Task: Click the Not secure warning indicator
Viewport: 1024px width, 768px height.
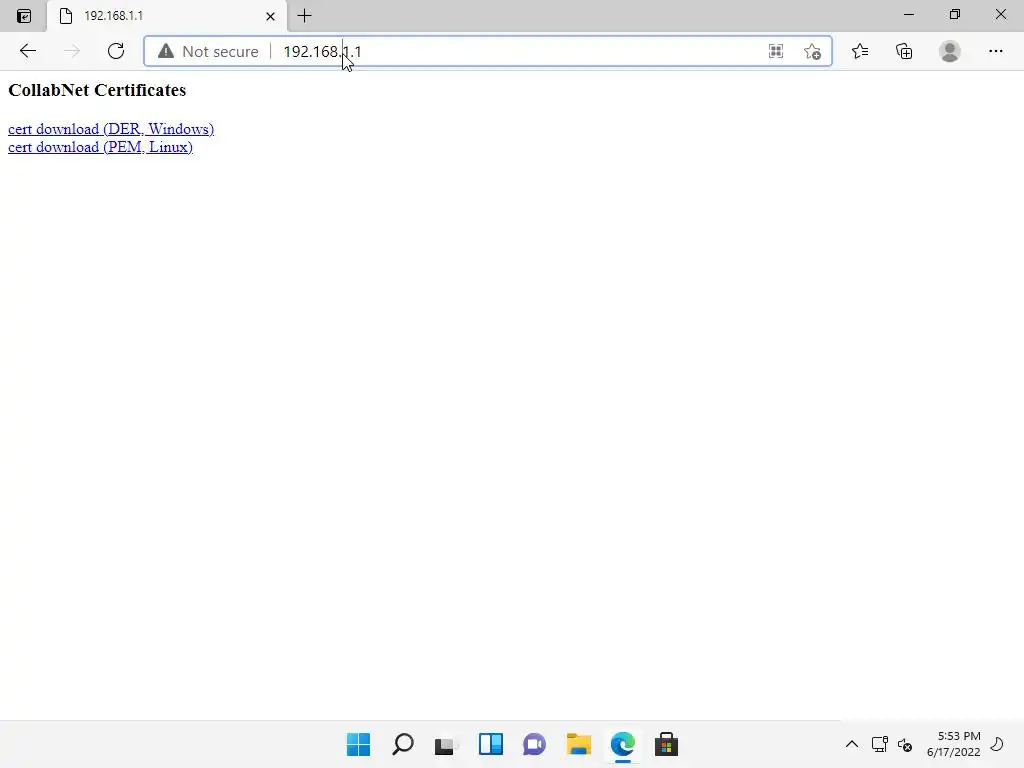Action: point(208,52)
